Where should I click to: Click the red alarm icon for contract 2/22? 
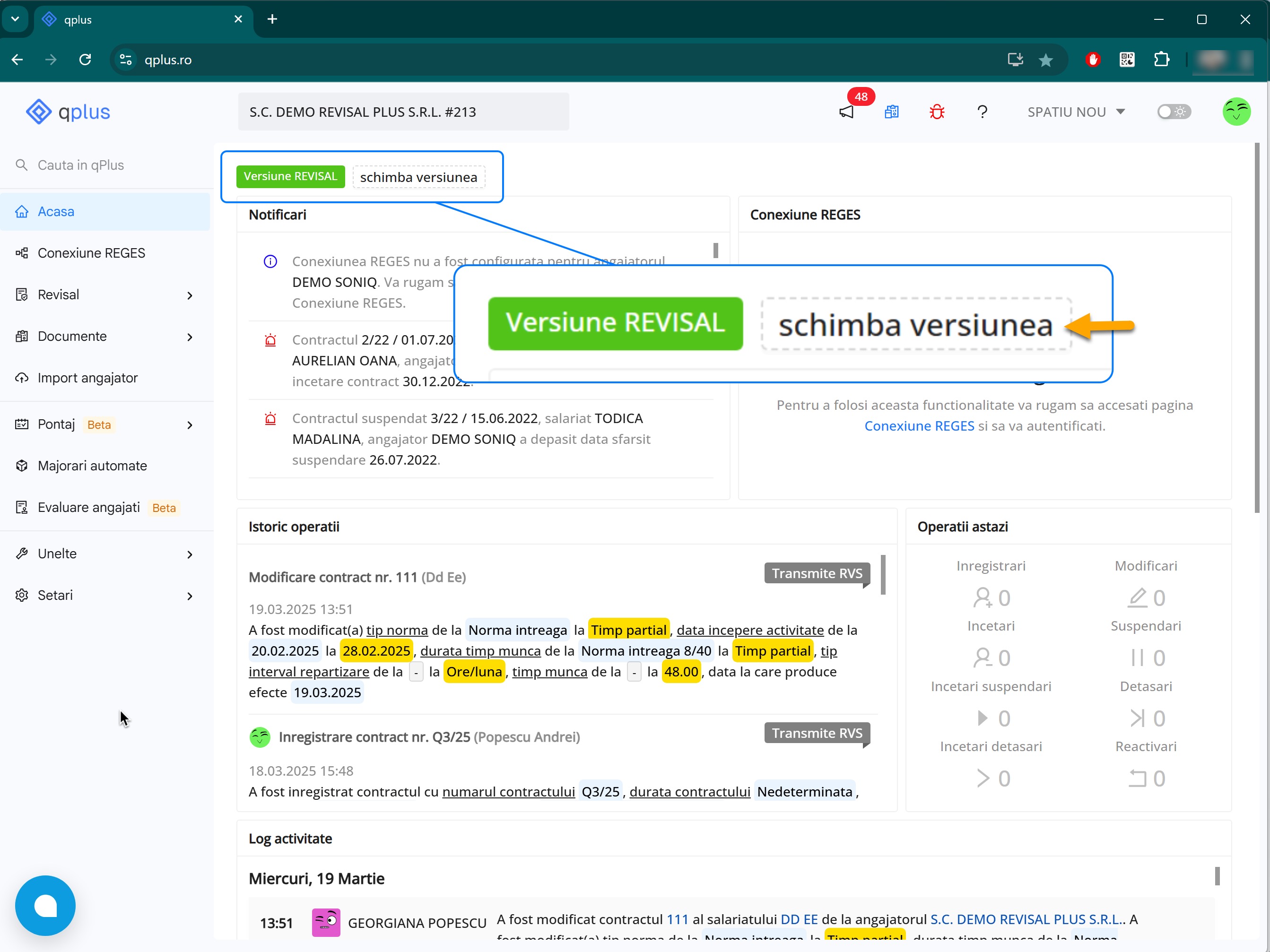click(270, 340)
